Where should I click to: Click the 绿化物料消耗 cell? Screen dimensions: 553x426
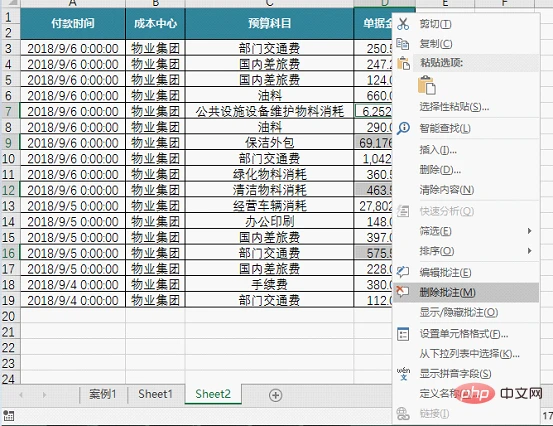(269, 174)
